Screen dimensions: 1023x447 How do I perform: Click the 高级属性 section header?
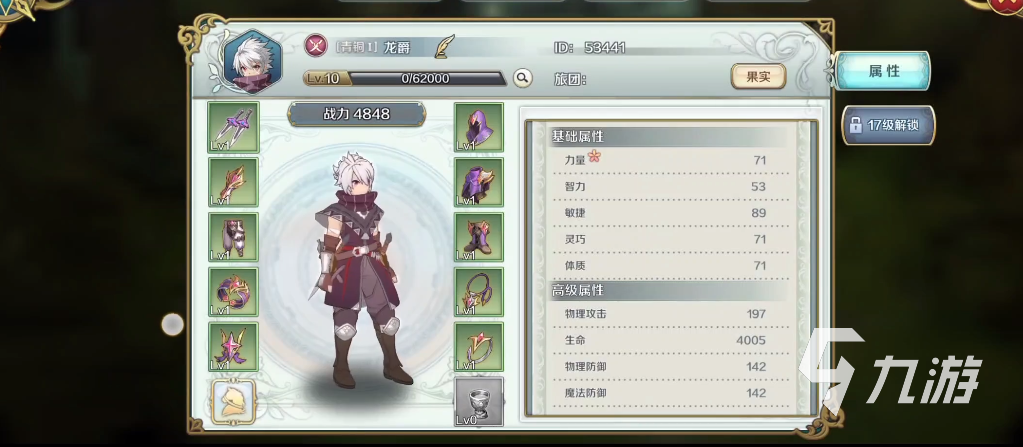point(669,290)
